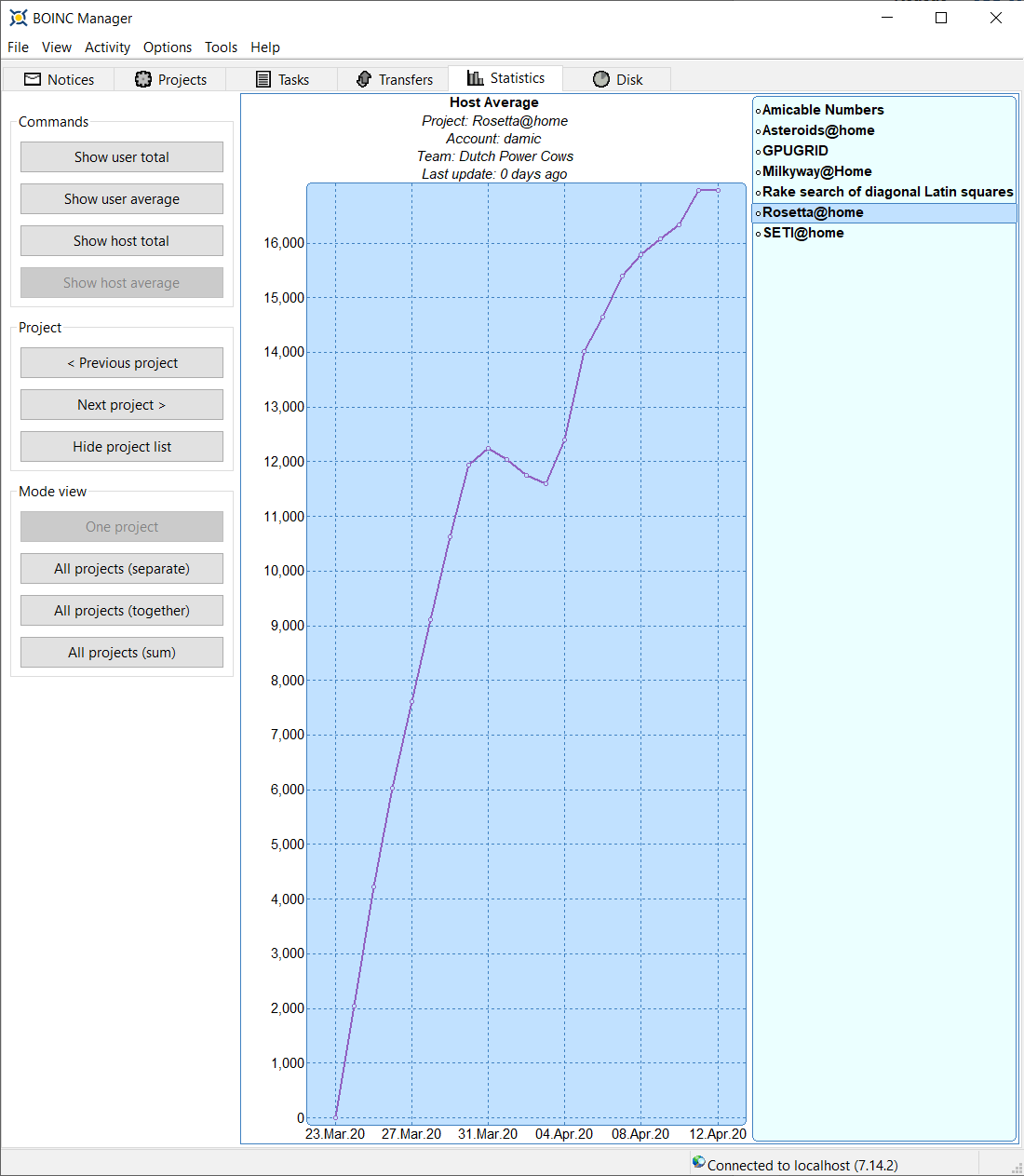
Task: Go to the previous project
Action: [122, 363]
